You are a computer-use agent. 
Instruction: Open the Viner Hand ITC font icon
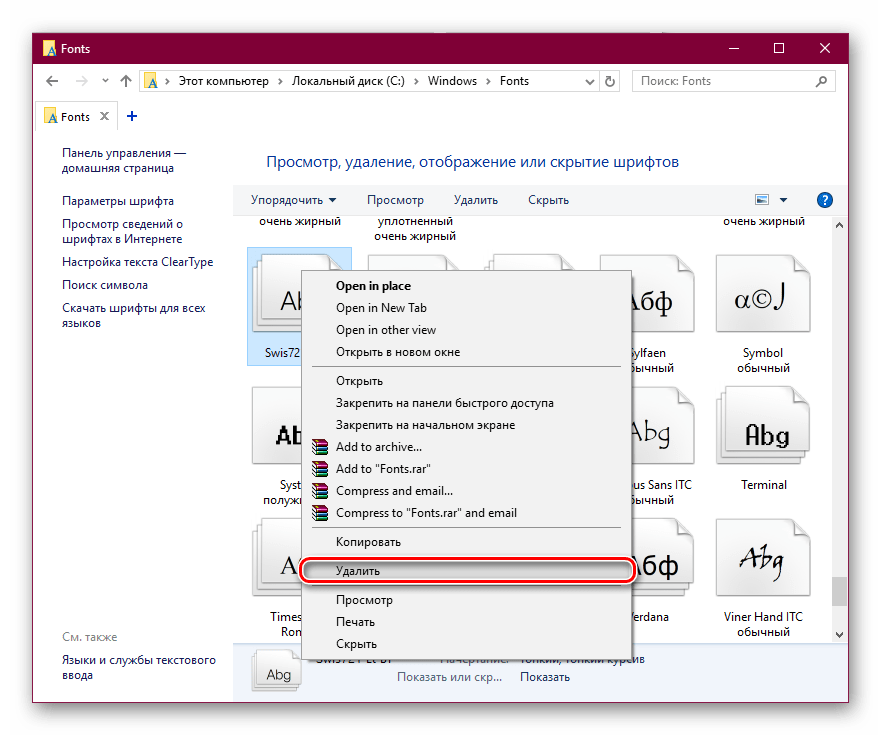tap(762, 562)
